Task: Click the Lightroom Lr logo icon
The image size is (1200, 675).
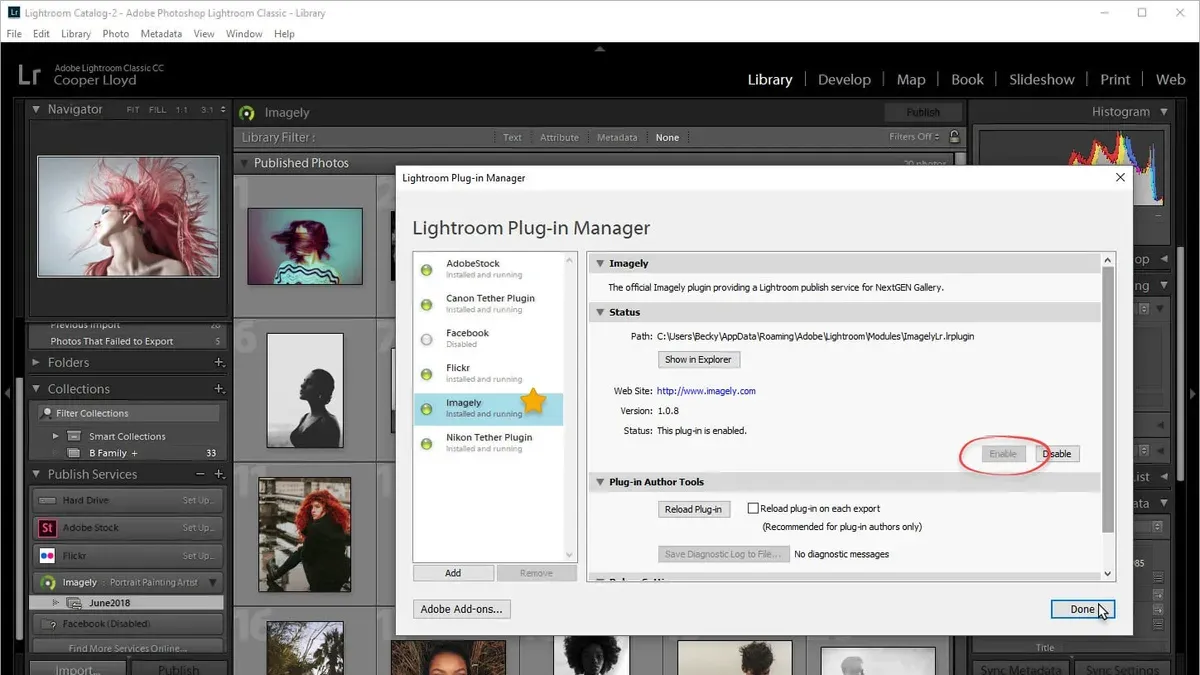Action: (x=29, y=74)
